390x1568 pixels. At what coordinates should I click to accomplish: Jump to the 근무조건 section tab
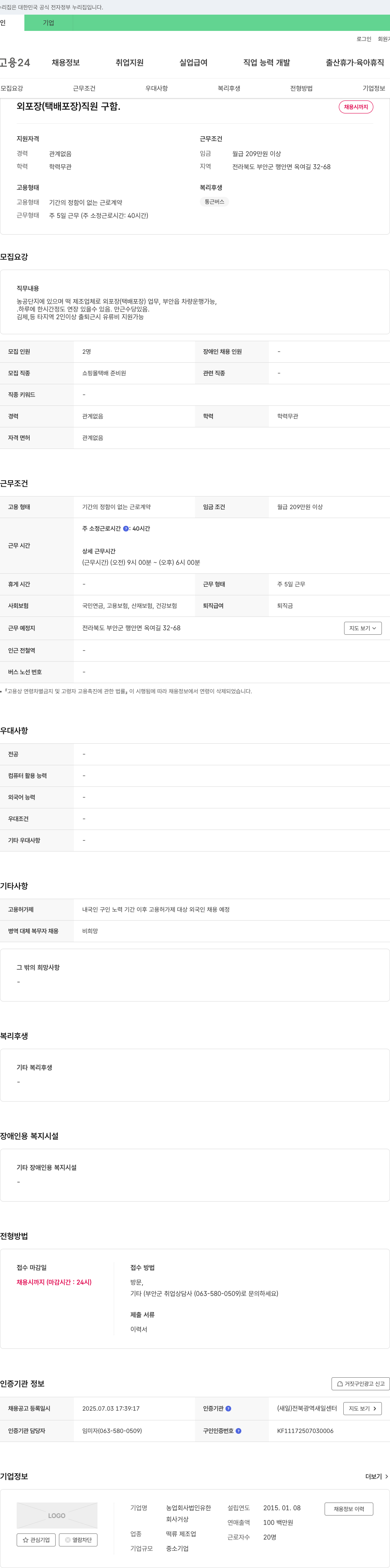click(x=84, y=88)
